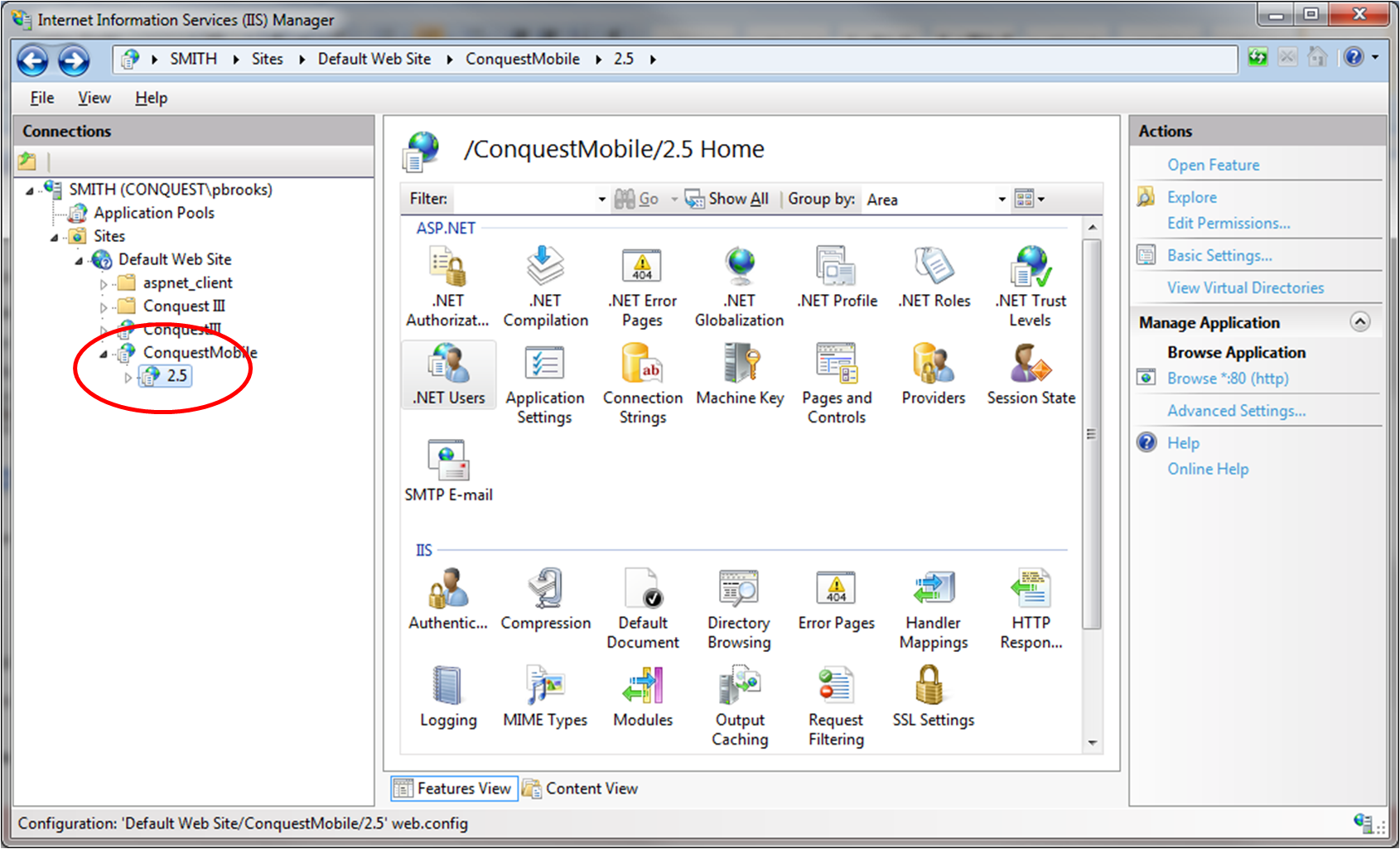The image size is (1400, 849).
Task: Click Browse *:80 (http) link
Action: 1228,378
